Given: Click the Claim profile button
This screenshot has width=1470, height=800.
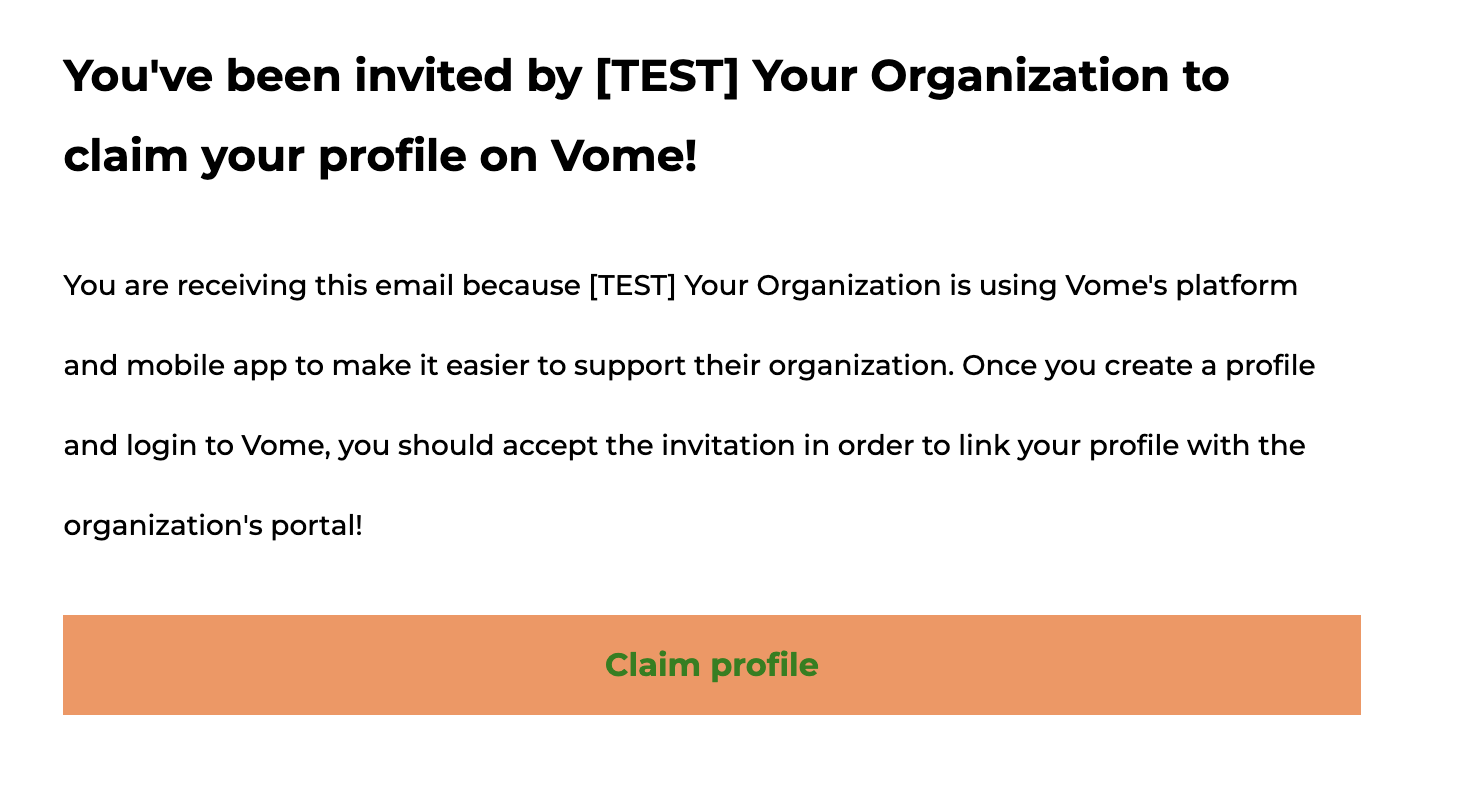Looking at the screenshot, I should pos(711,665).
